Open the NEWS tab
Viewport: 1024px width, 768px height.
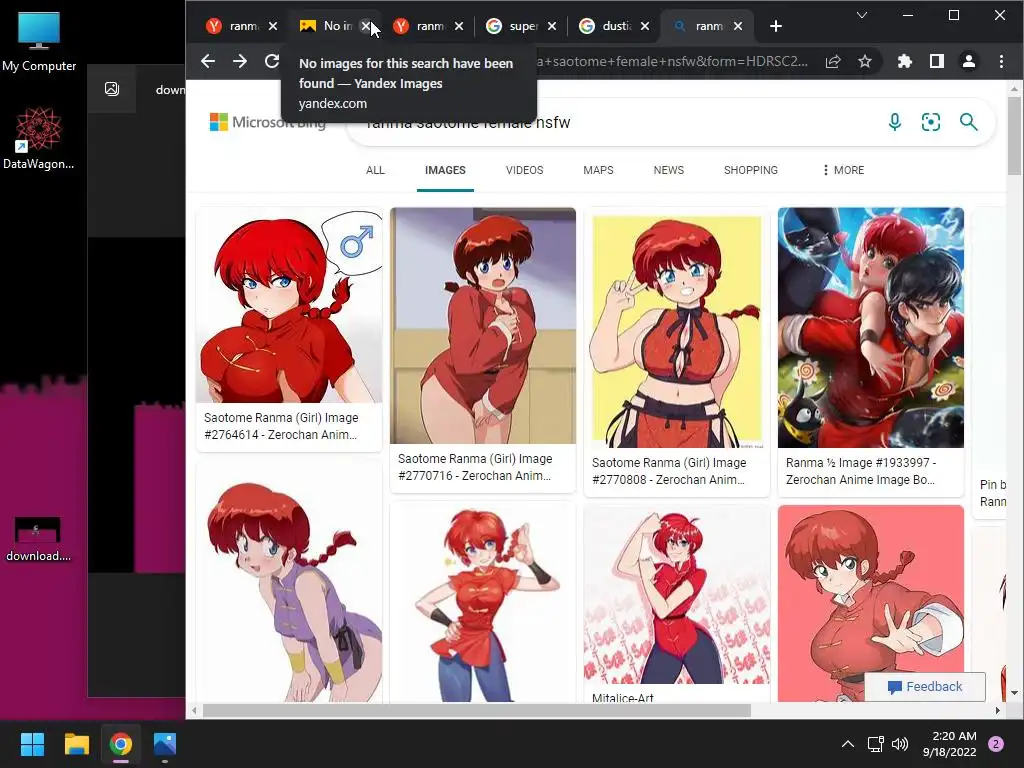pyautogui.click(x=669, y=170)
